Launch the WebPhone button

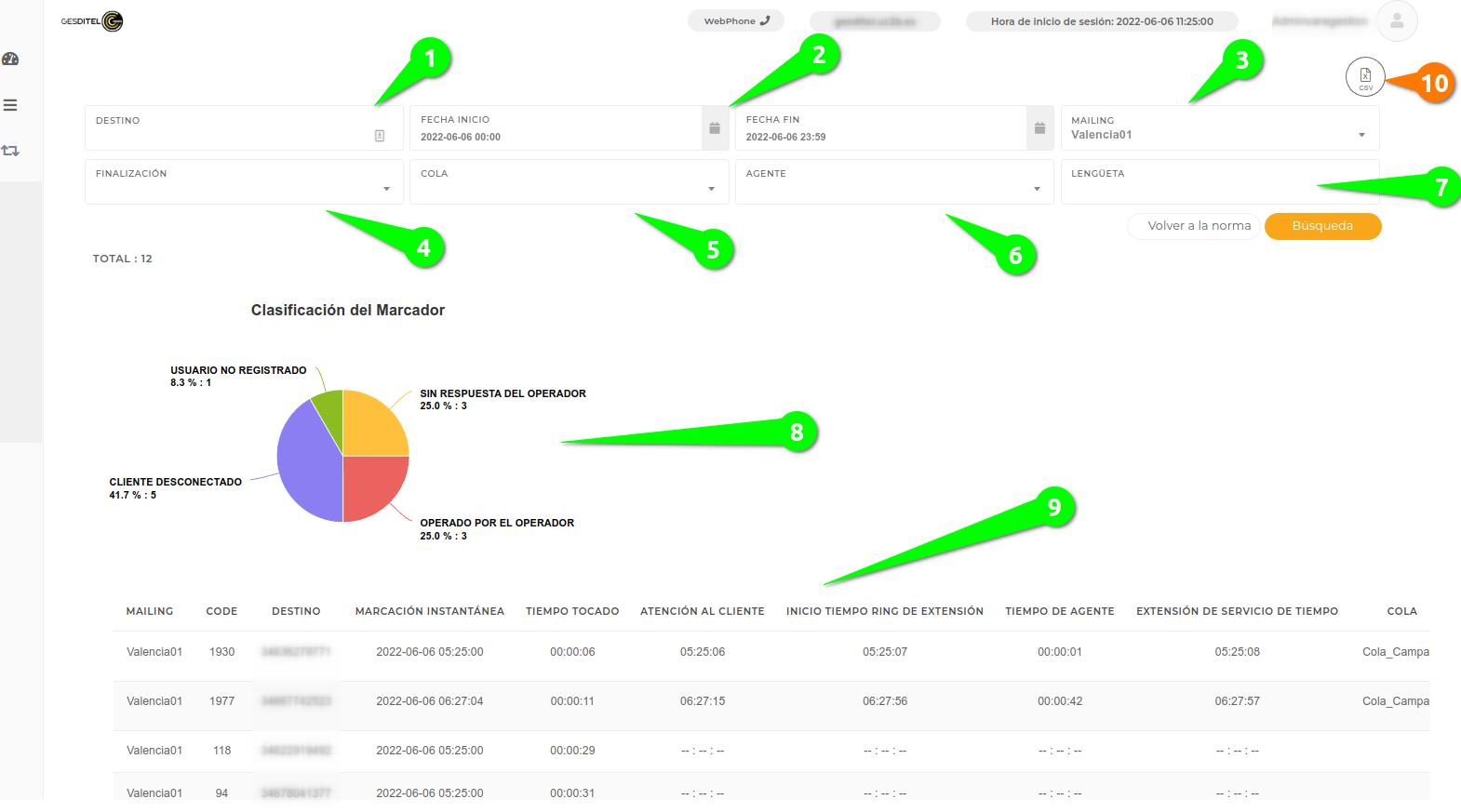point(736,20)
